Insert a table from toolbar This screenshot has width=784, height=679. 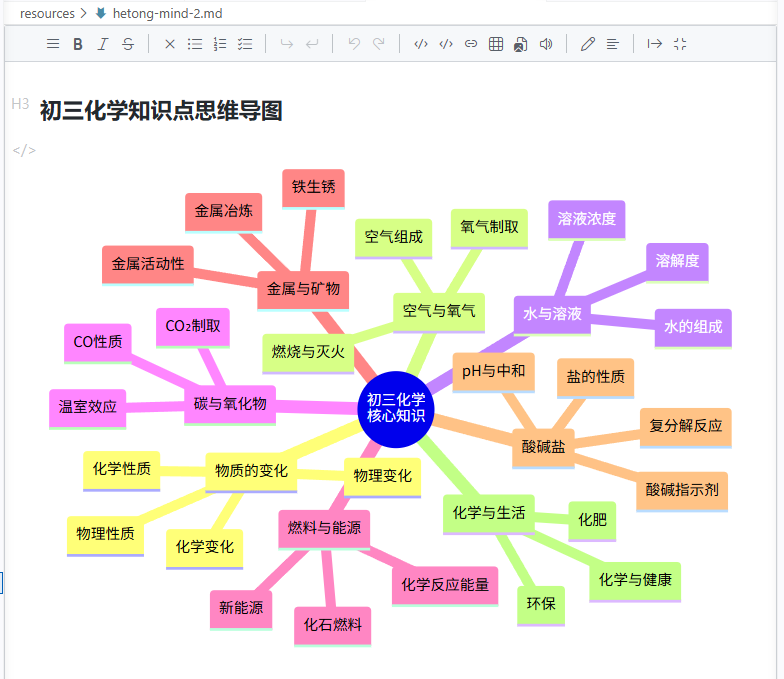496,44
